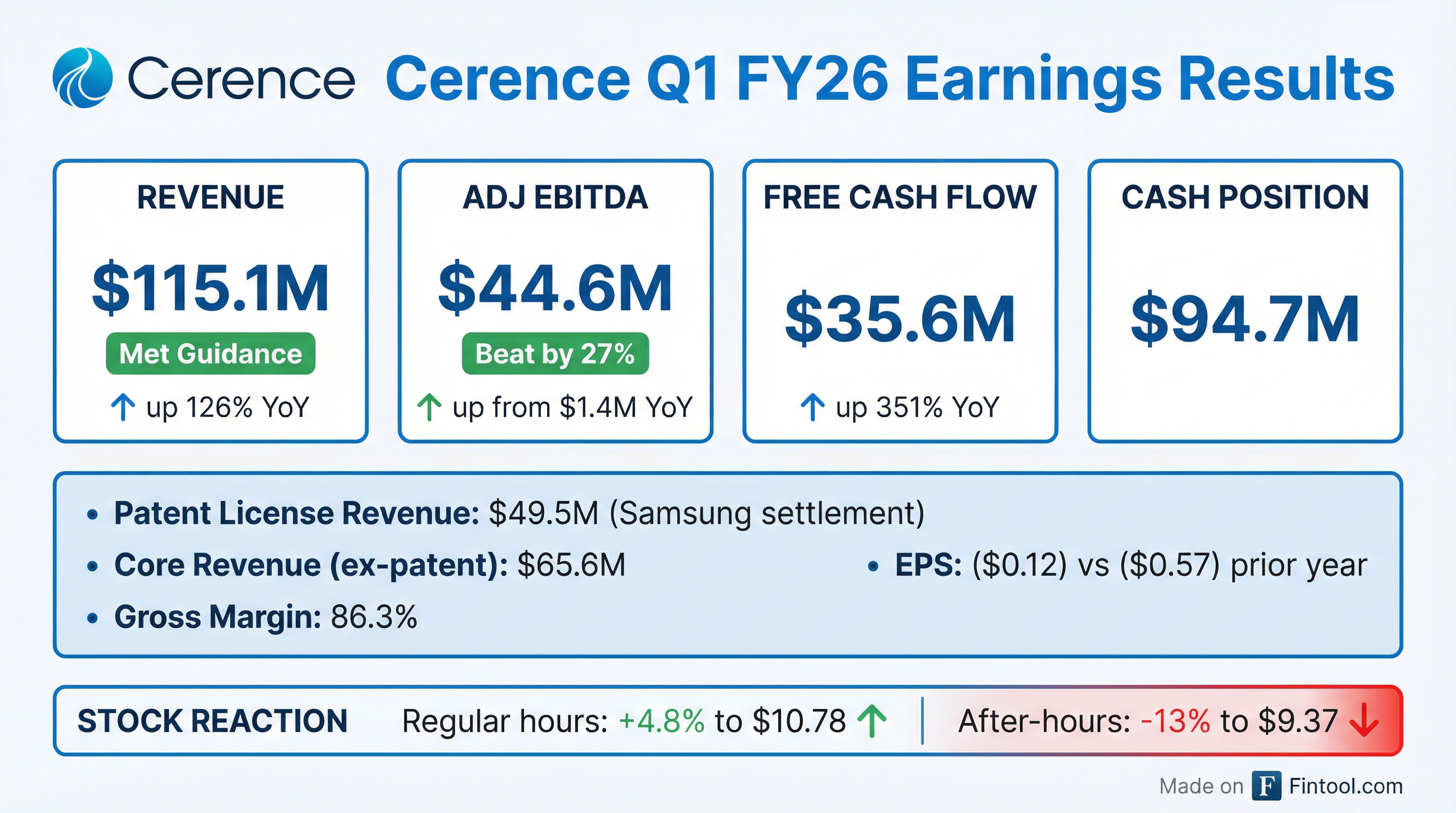Click the Gross Margin 86.3% line
The image size is (1456, 813).
click(266, 617)
